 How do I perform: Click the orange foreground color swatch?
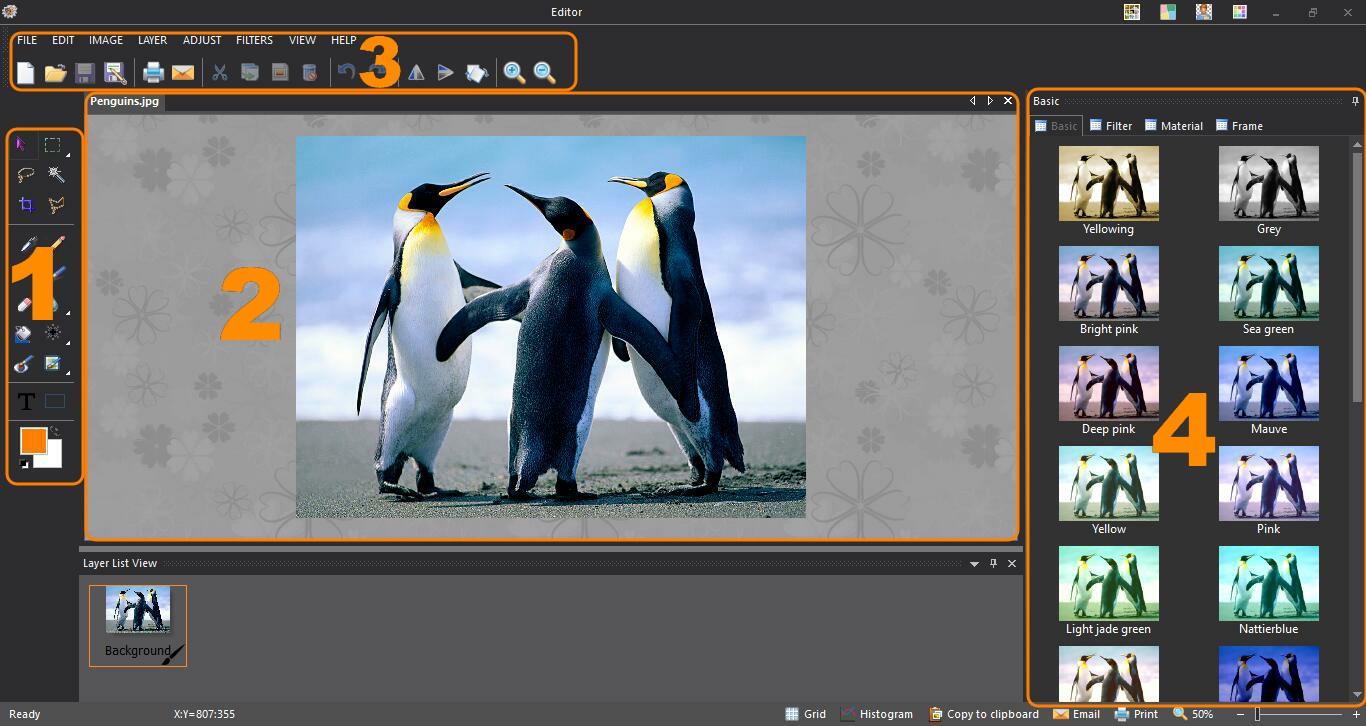tap(33, 440)
